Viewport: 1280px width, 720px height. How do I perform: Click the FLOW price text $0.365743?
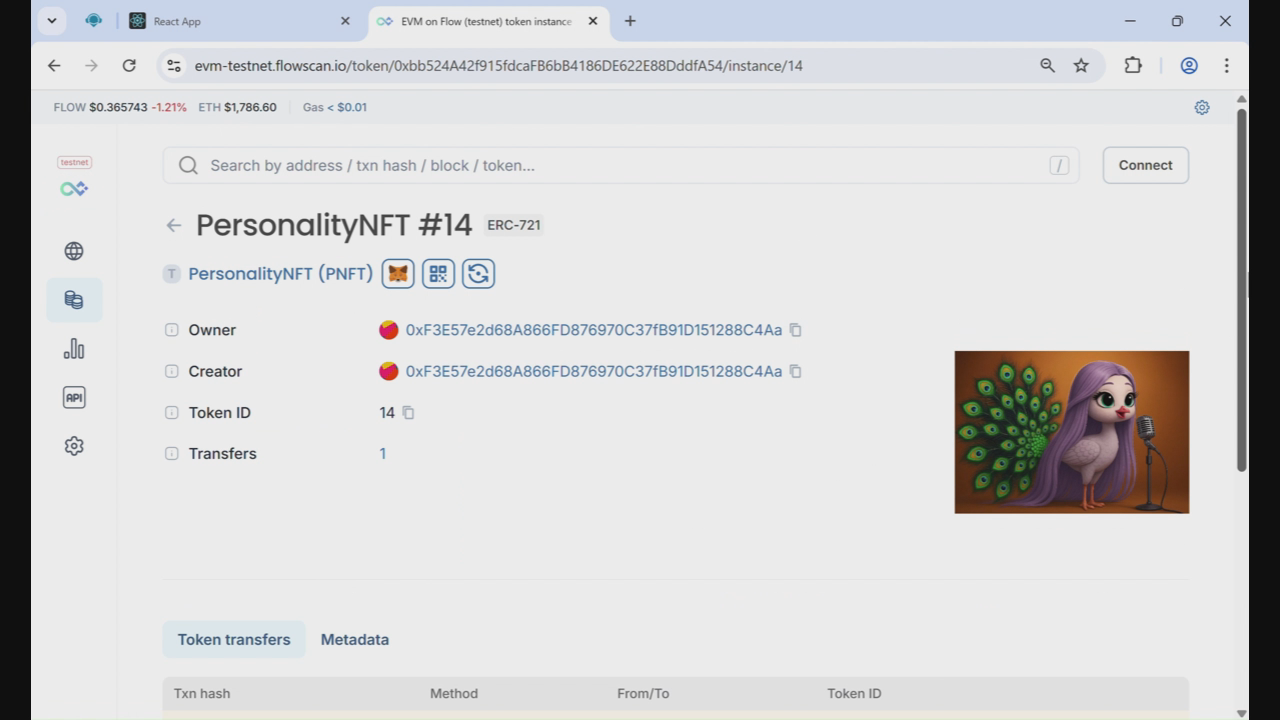click(118, 107)
